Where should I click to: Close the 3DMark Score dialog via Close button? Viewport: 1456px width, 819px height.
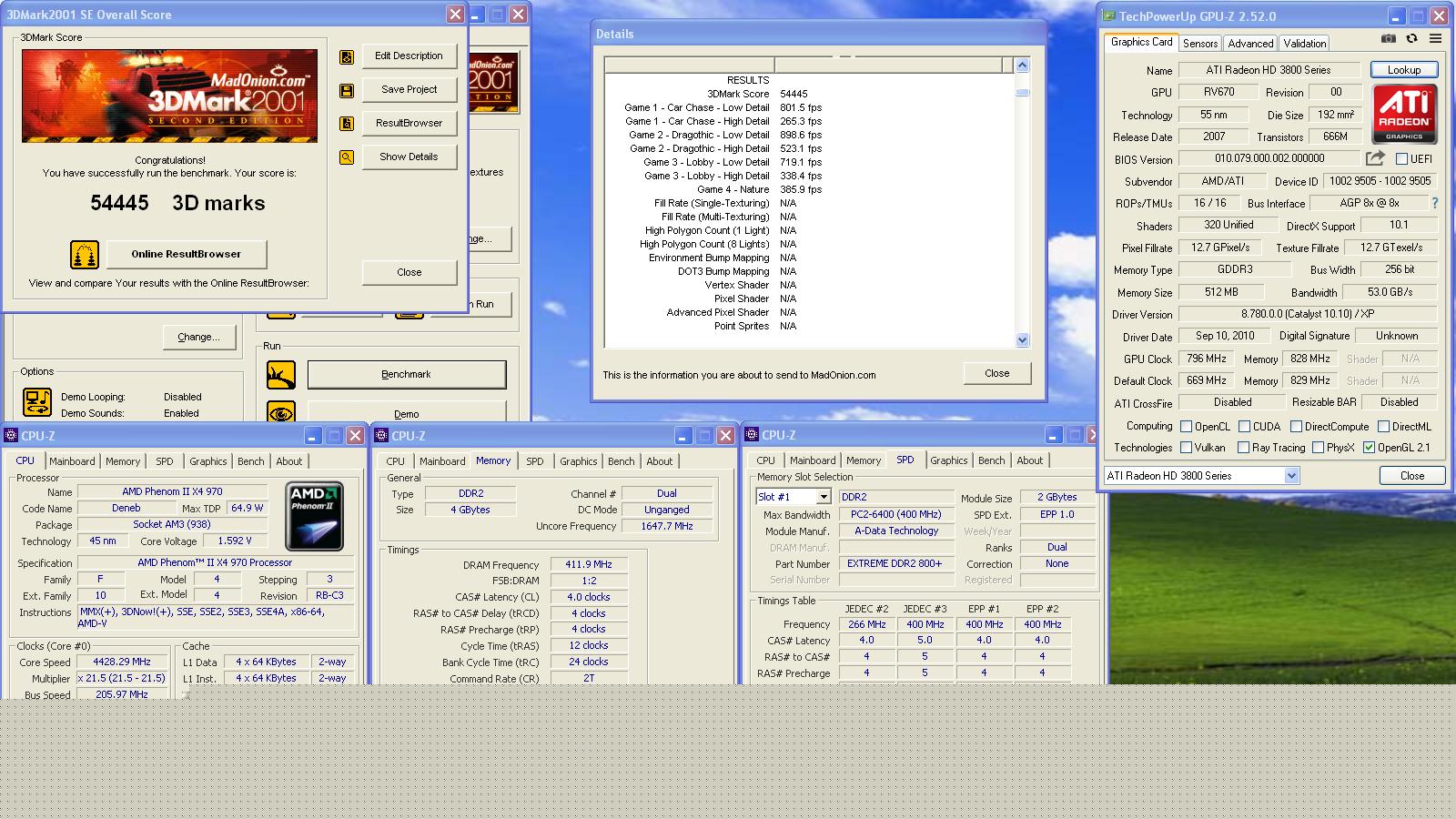click(x=409, y=272)
